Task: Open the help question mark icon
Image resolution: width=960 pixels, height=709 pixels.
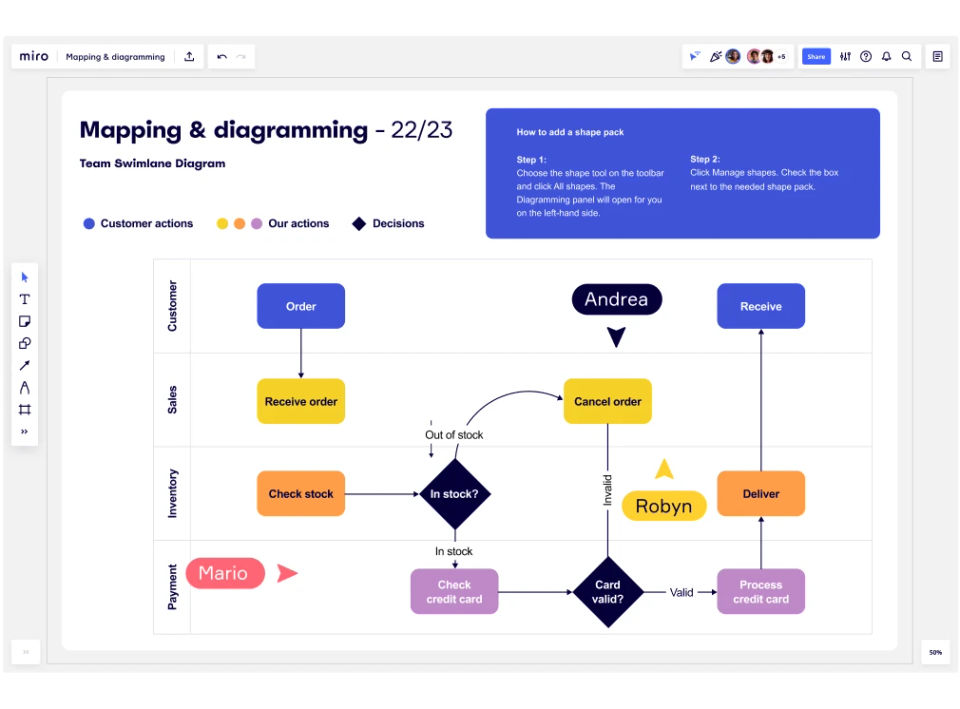Action: [866, 56]
